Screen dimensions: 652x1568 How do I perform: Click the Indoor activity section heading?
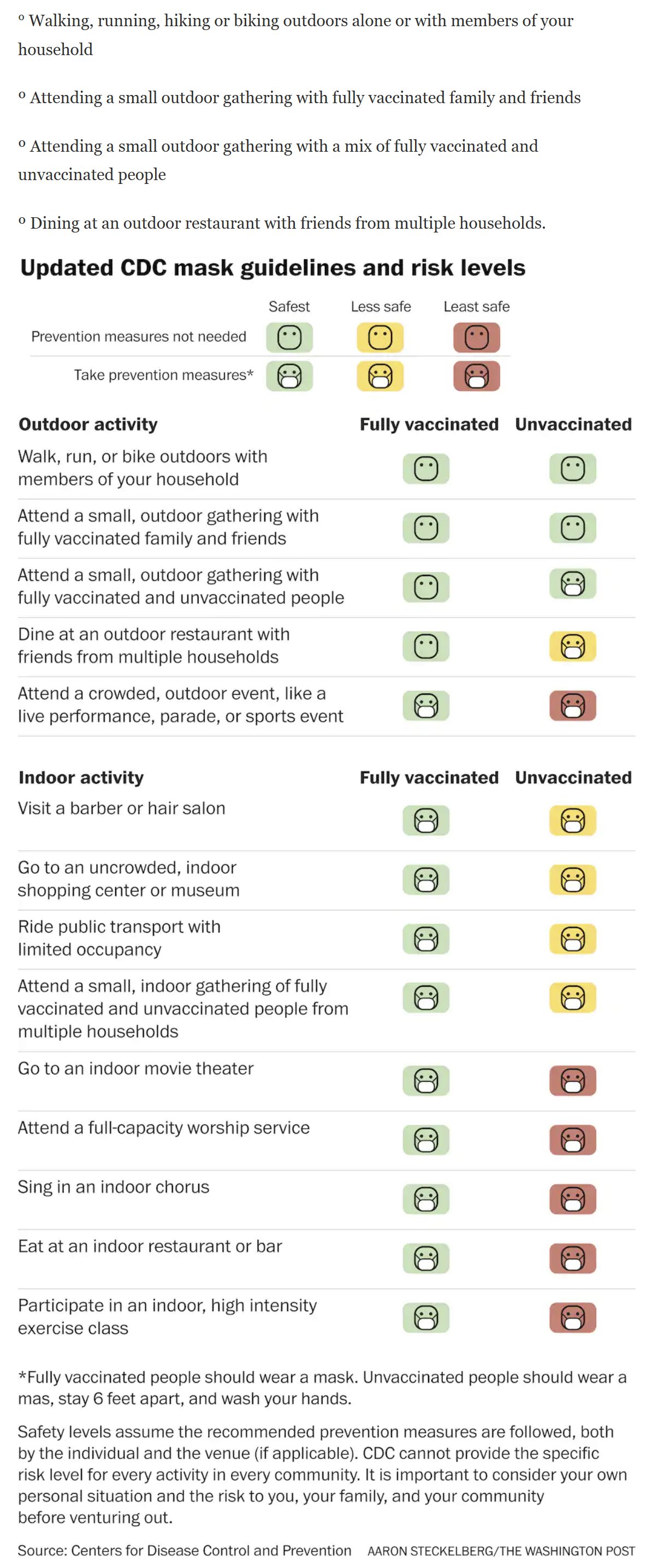coord(81,777)
